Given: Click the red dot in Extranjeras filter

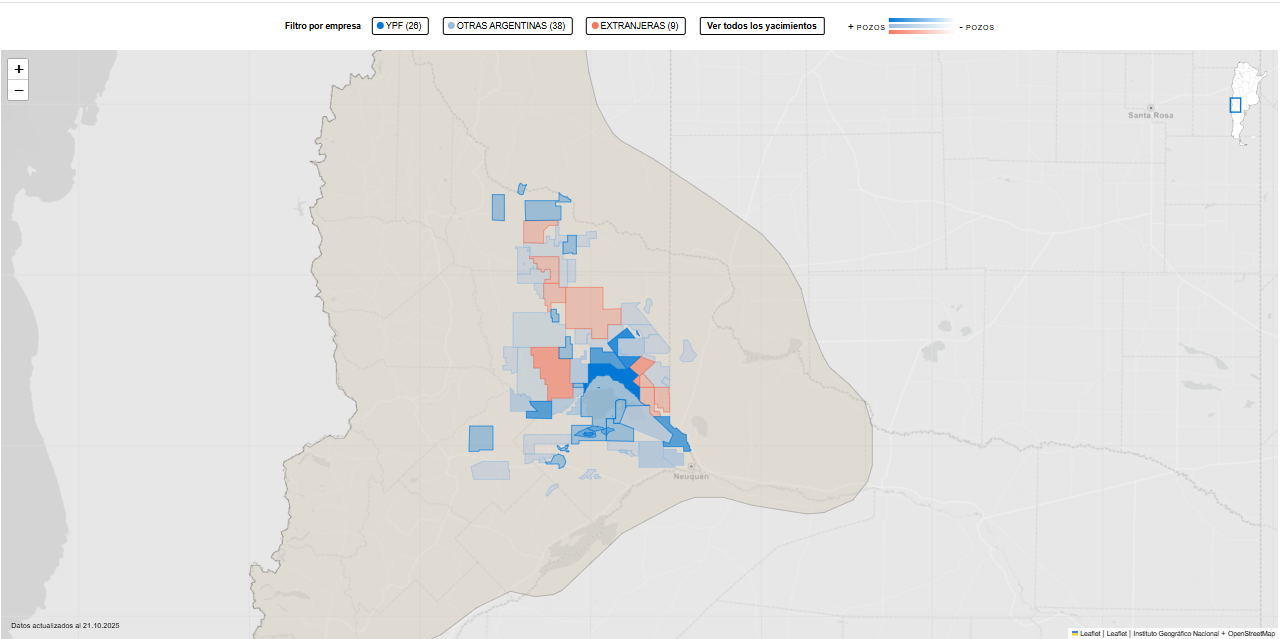Looking at the screenshot, I should pyautogui.click(x=595, y=26).
